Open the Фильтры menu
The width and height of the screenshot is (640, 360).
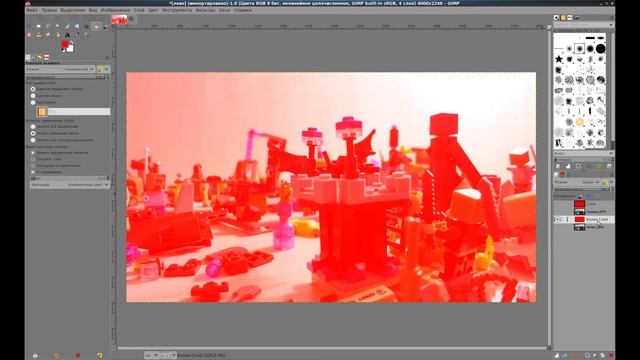click(205, 10)
